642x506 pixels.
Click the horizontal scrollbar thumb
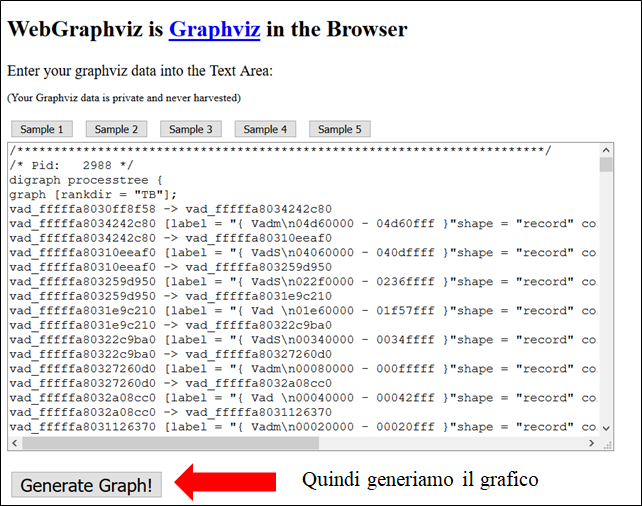(170, 443)
